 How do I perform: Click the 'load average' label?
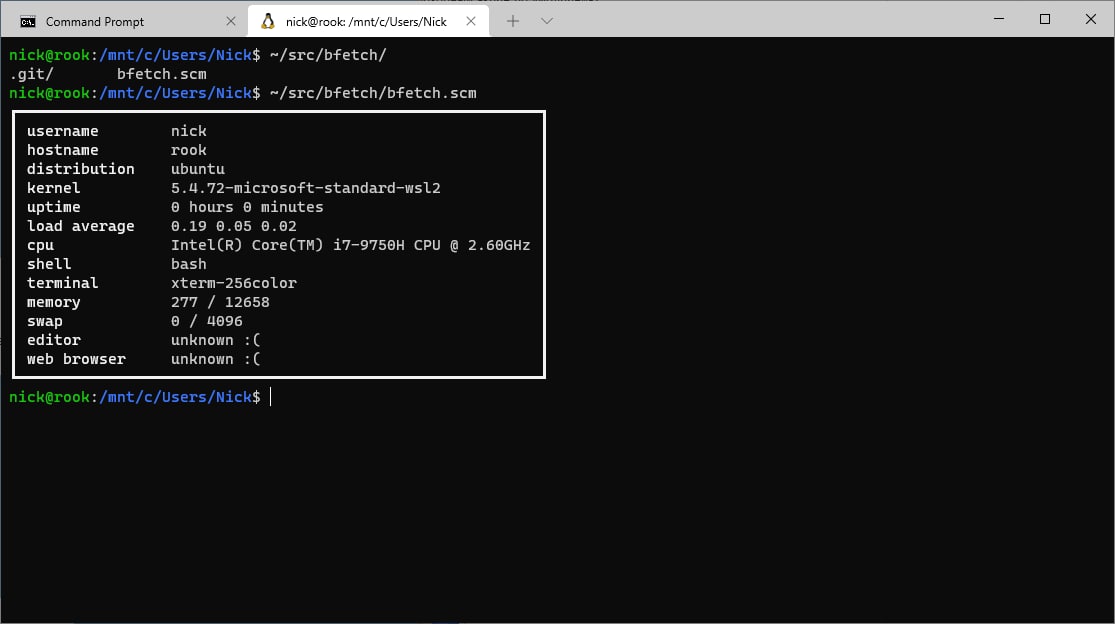click(x=80, y=226)
